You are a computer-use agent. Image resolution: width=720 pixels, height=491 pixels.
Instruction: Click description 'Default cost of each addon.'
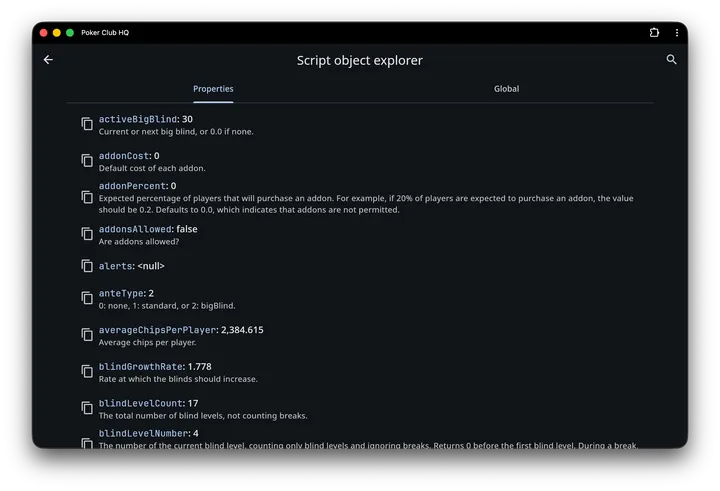tap(152, 169)
